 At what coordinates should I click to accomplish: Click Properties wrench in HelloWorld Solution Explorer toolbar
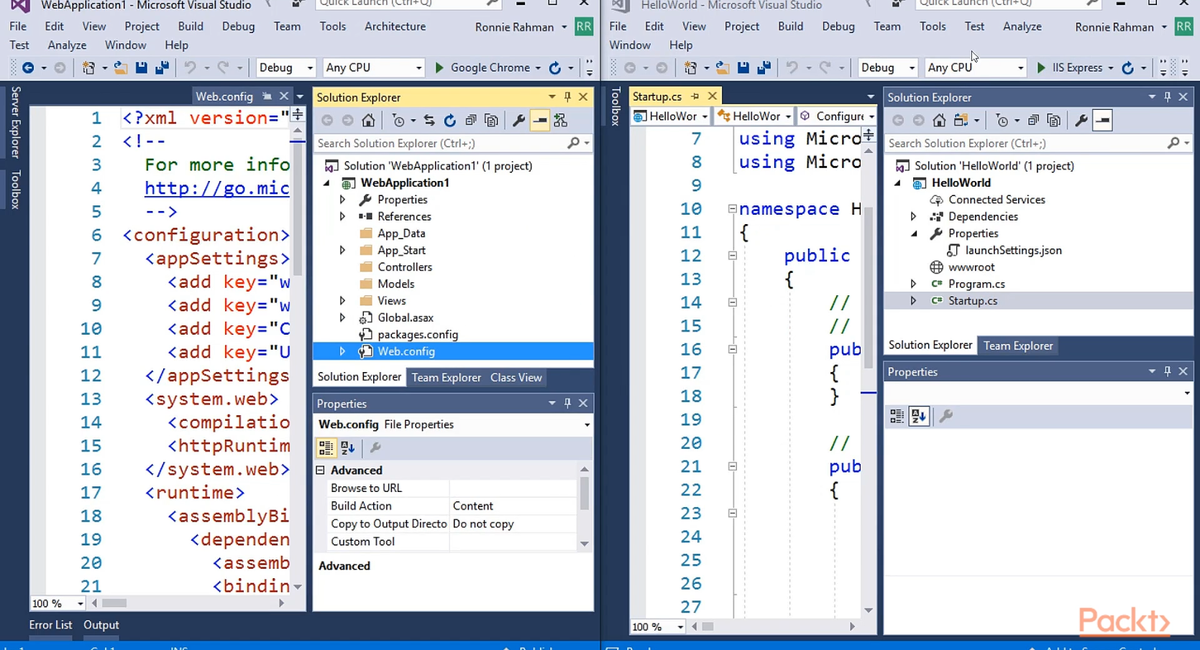[1081, 121]
